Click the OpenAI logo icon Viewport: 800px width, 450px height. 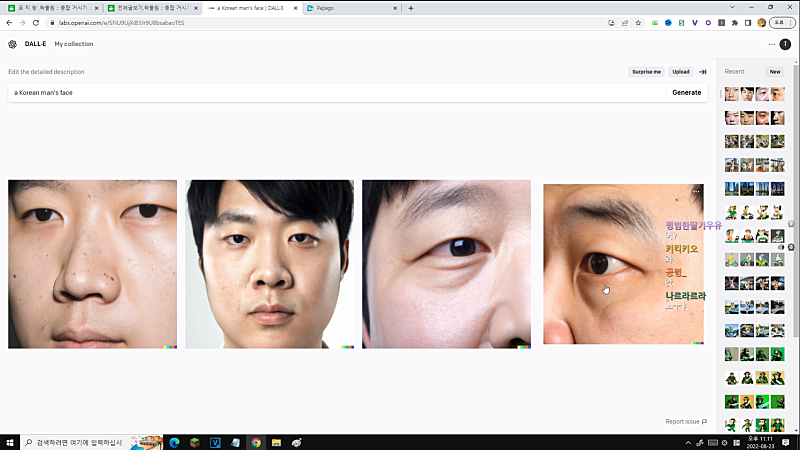pos(12,44)
